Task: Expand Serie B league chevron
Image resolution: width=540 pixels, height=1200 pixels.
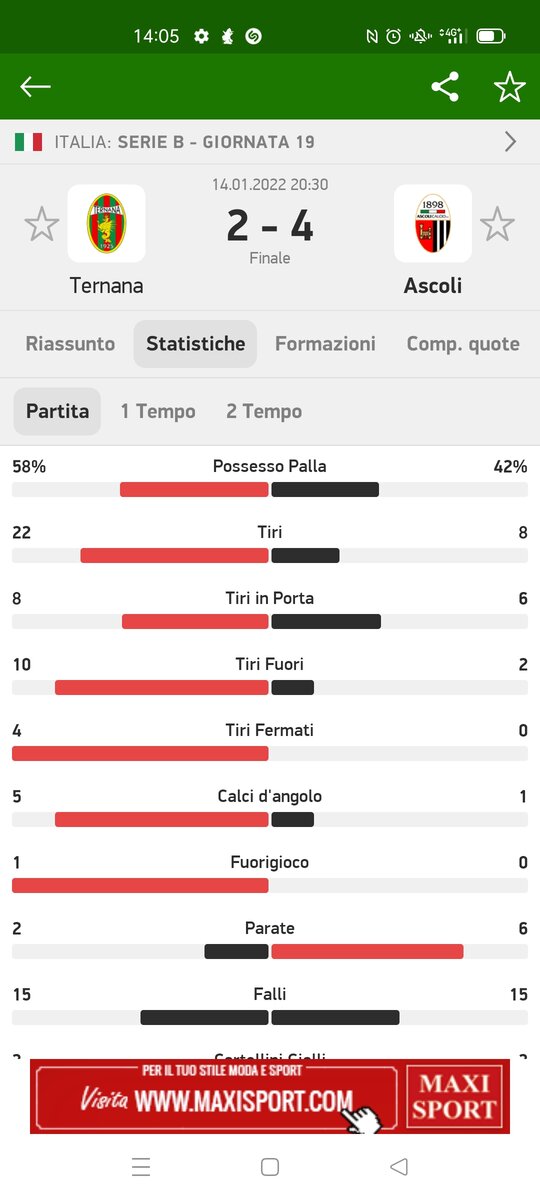Action: coord(510,142)
